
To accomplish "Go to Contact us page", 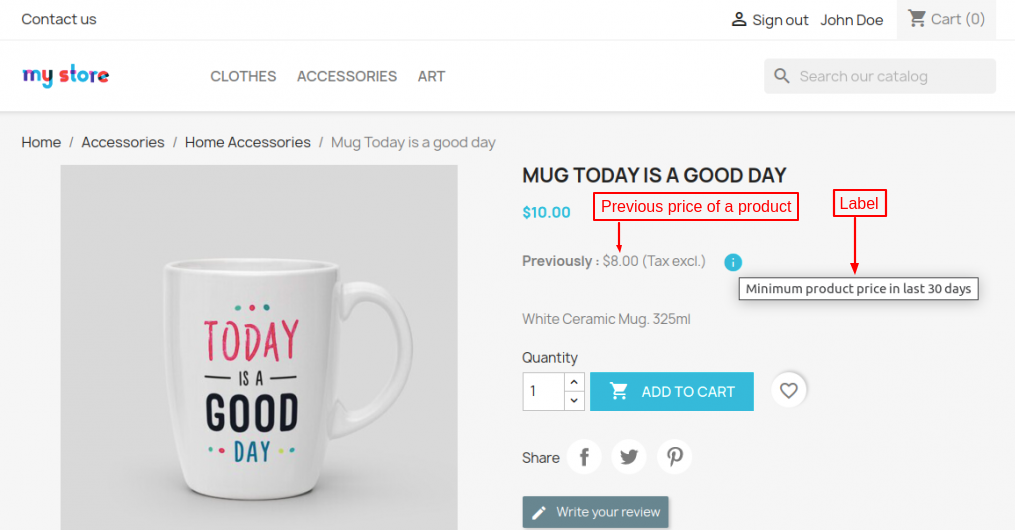I will coord(59,19).
